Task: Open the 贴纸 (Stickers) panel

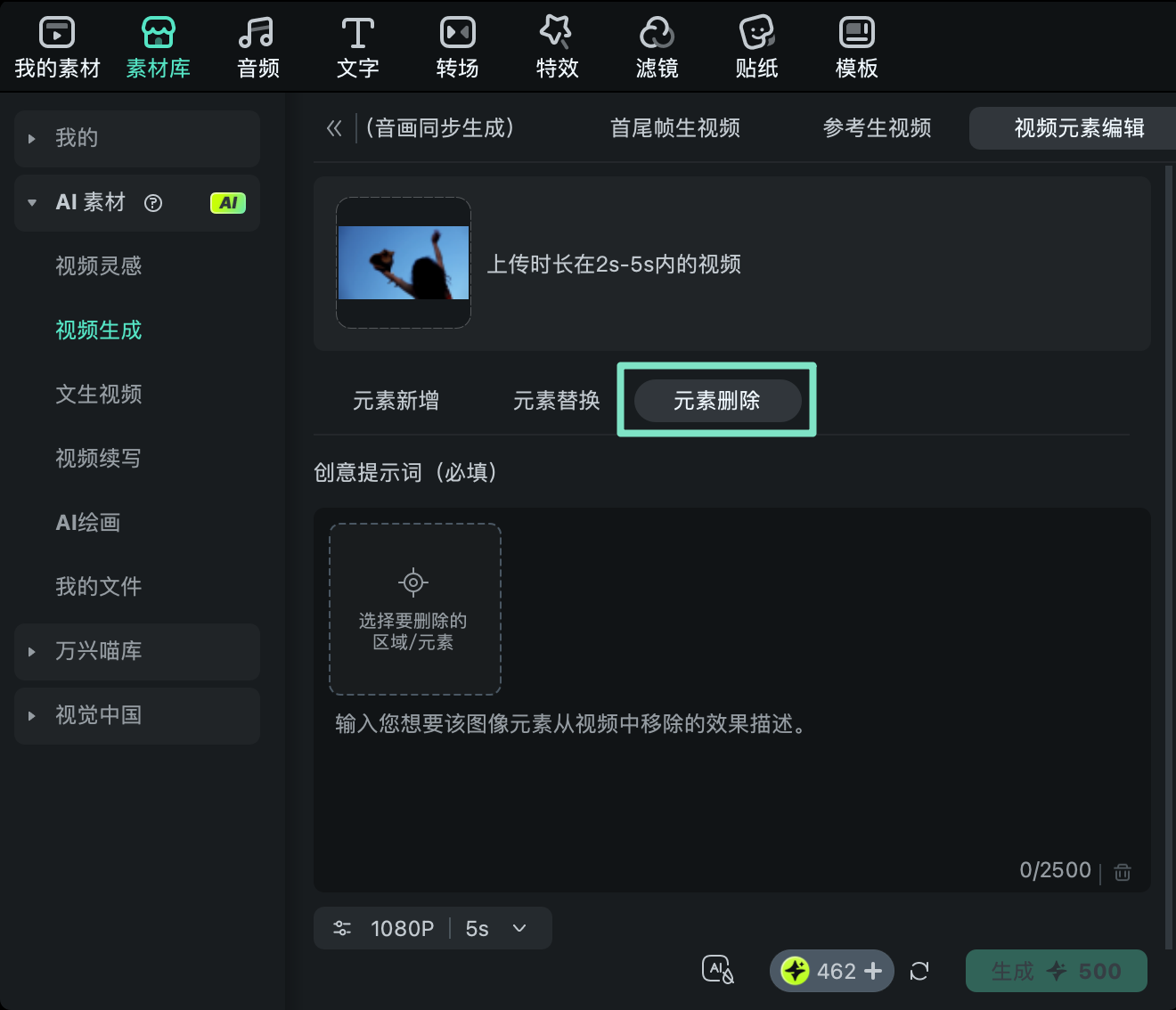Action: 756,45
